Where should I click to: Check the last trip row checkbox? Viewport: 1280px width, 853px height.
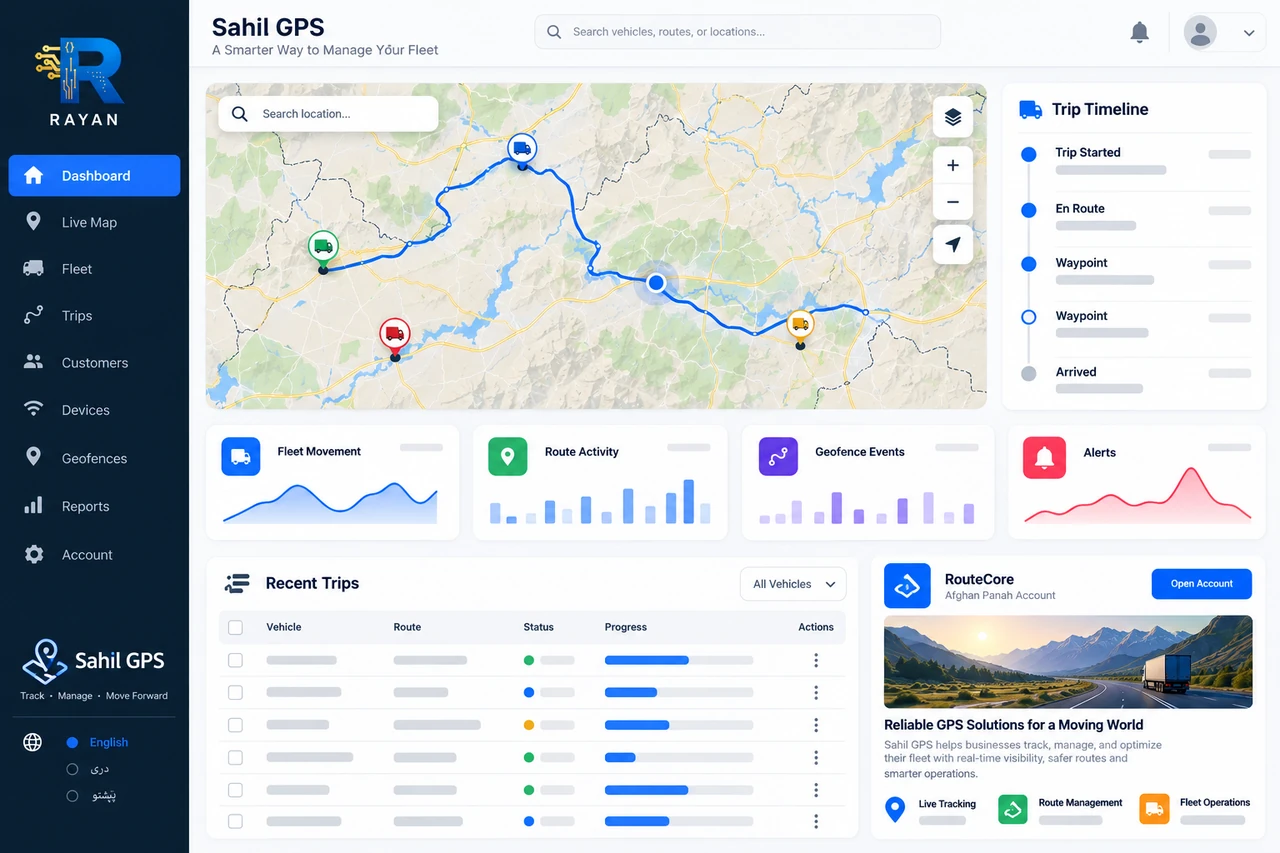(x=235, y=821)
